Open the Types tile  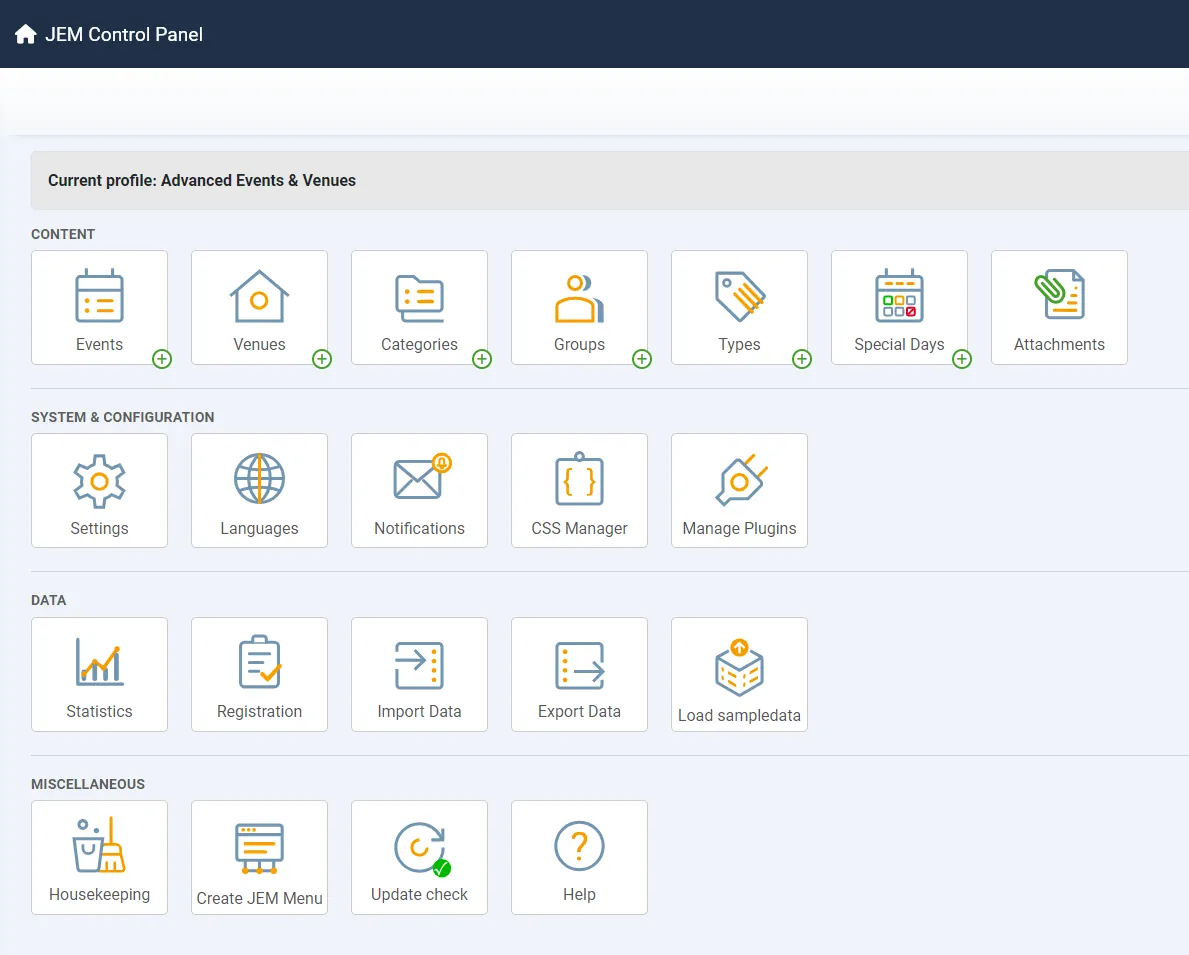(x=739, y=307)
